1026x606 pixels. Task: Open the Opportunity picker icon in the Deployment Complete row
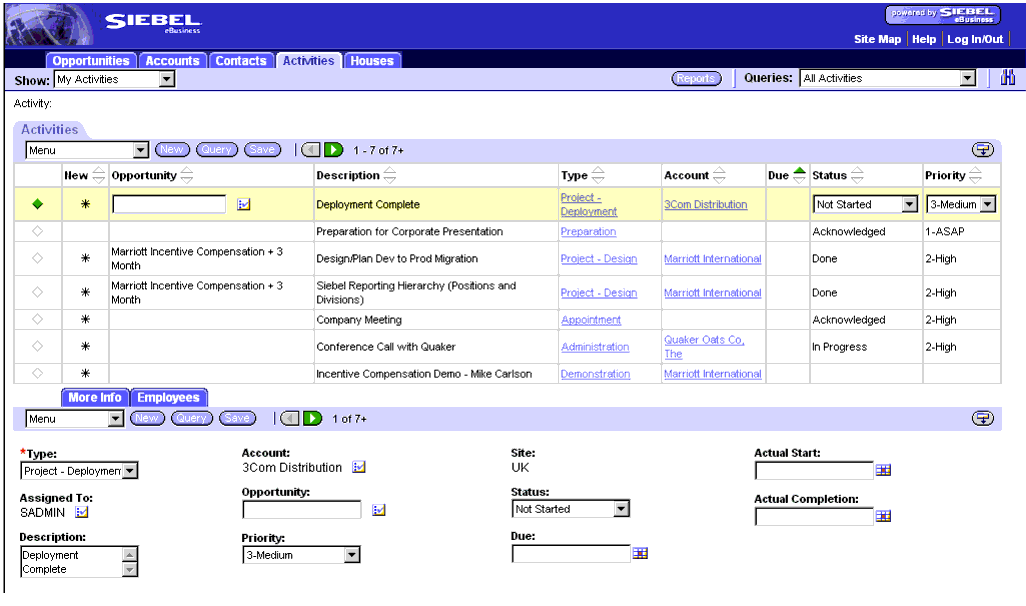[243, 204]
